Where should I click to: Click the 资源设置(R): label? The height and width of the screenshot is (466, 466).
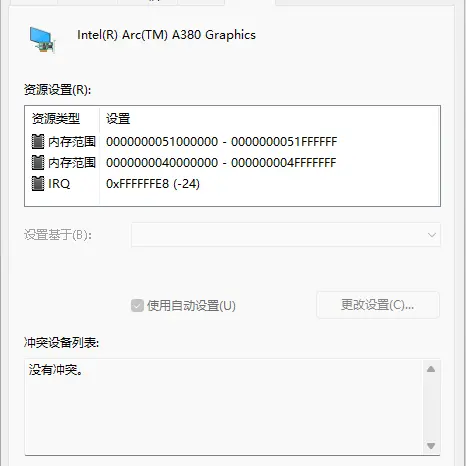tap(57, 90)
